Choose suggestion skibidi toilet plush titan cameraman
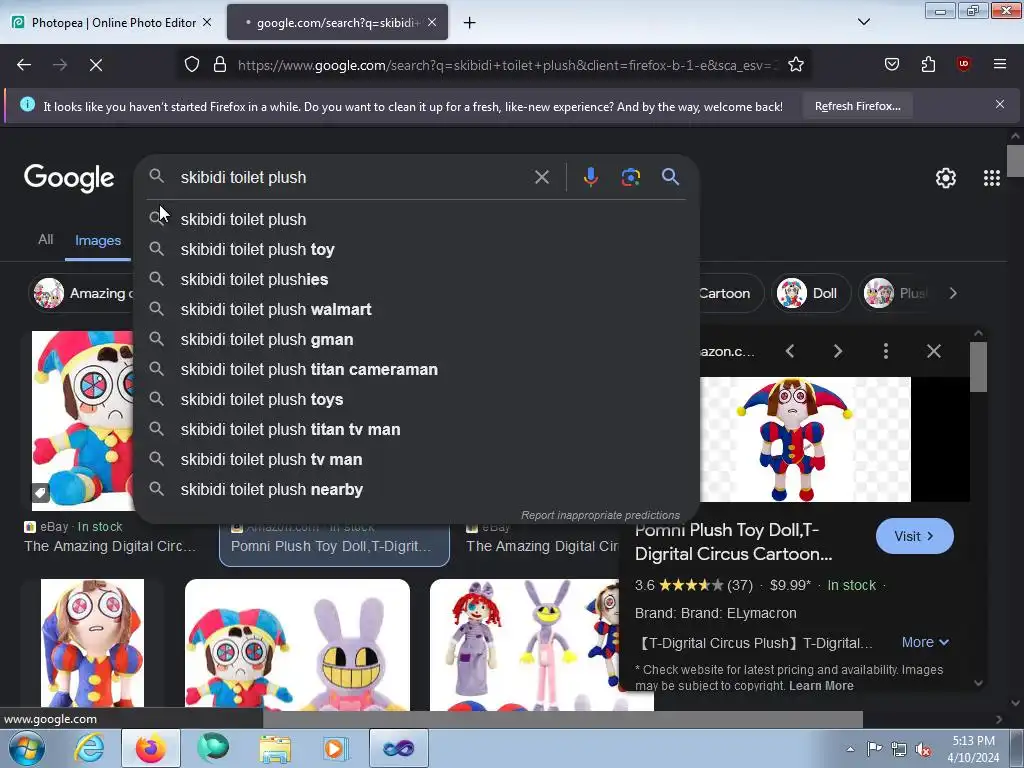1024x768 pixels. pos(415,370)
